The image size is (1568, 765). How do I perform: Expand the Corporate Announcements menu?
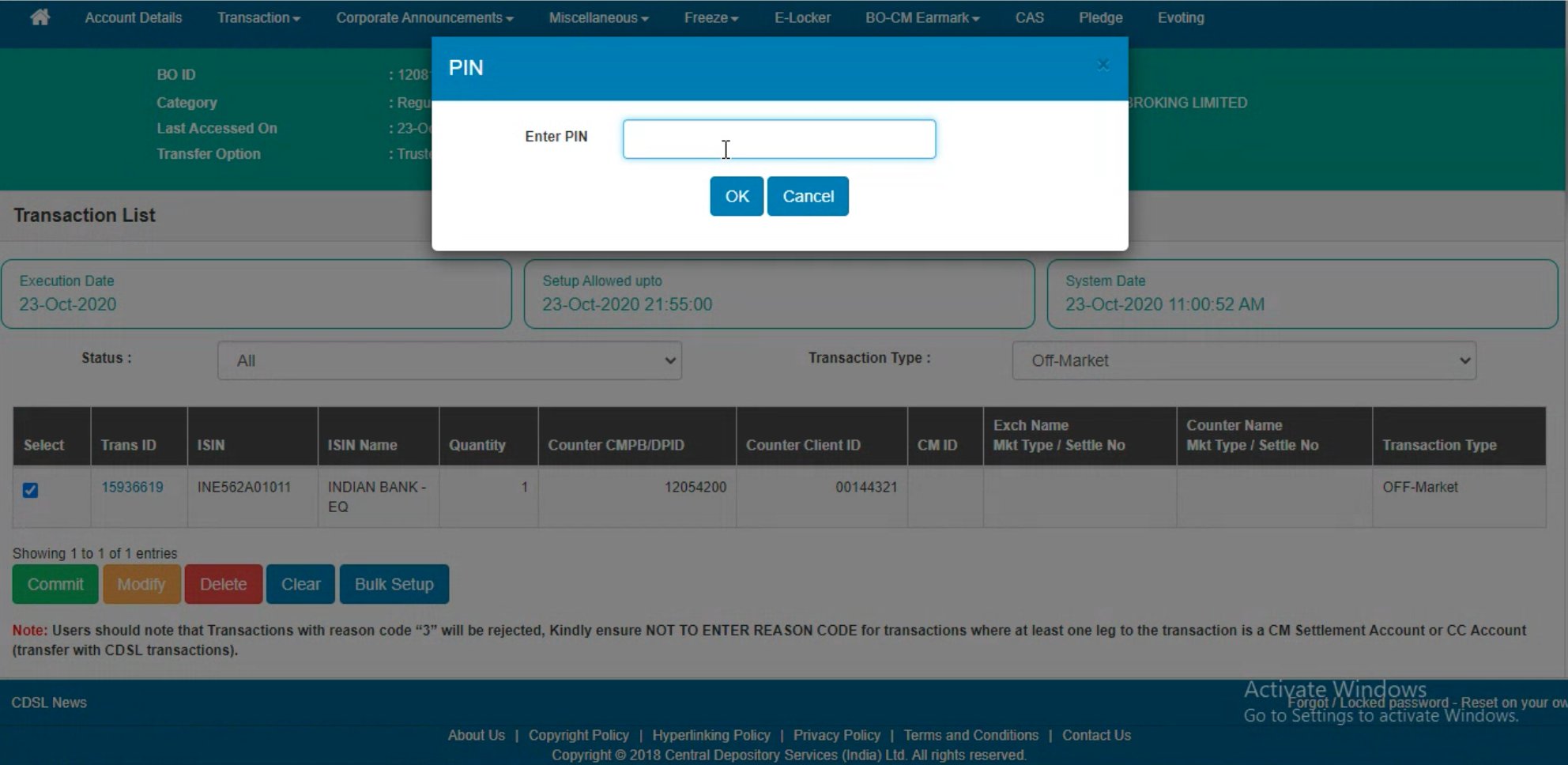[x=424, y=17]
